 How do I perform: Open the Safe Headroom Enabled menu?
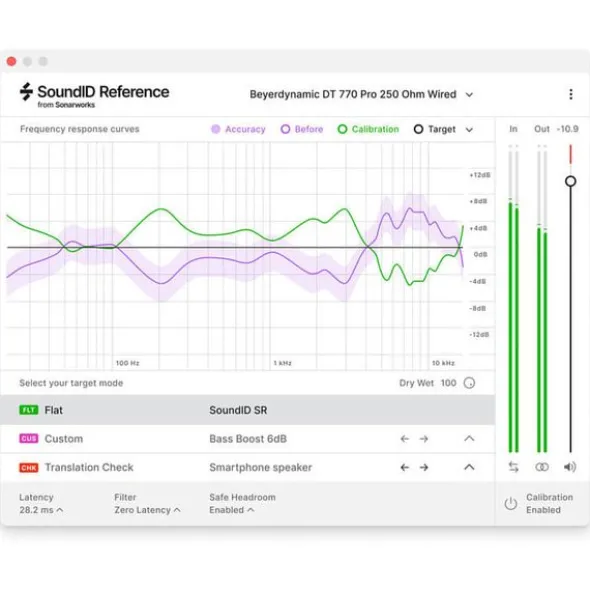(x=232, y=510)
